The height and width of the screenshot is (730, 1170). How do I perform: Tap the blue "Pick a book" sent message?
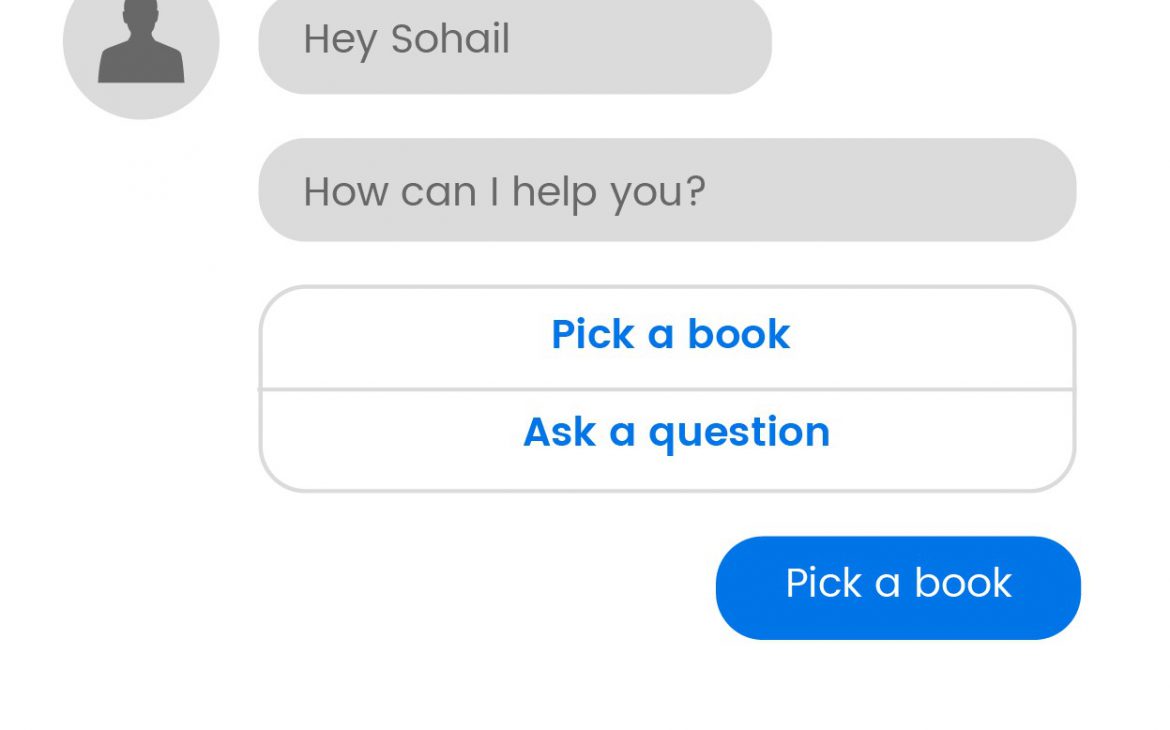point(898,587)
